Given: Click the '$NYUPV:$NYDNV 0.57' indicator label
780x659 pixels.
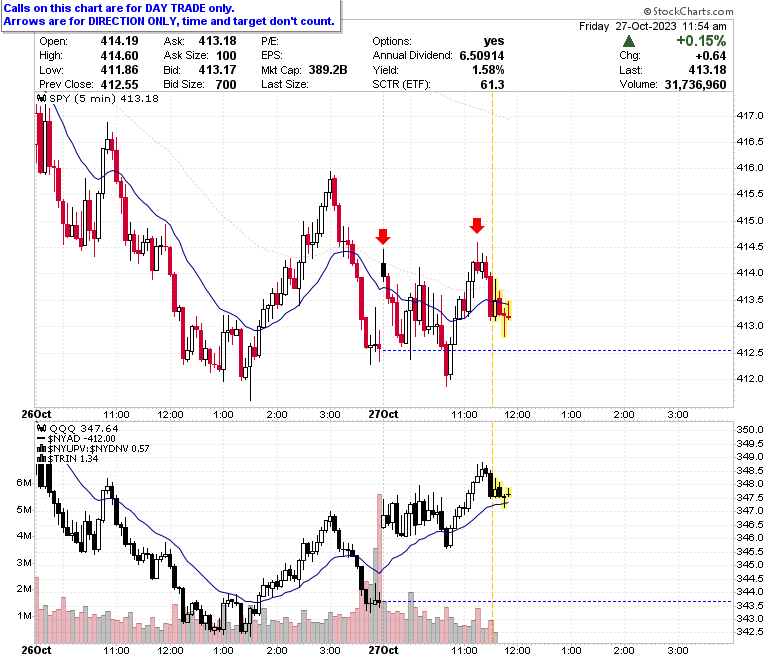Looking at the screenshot, I should [98, 449].
